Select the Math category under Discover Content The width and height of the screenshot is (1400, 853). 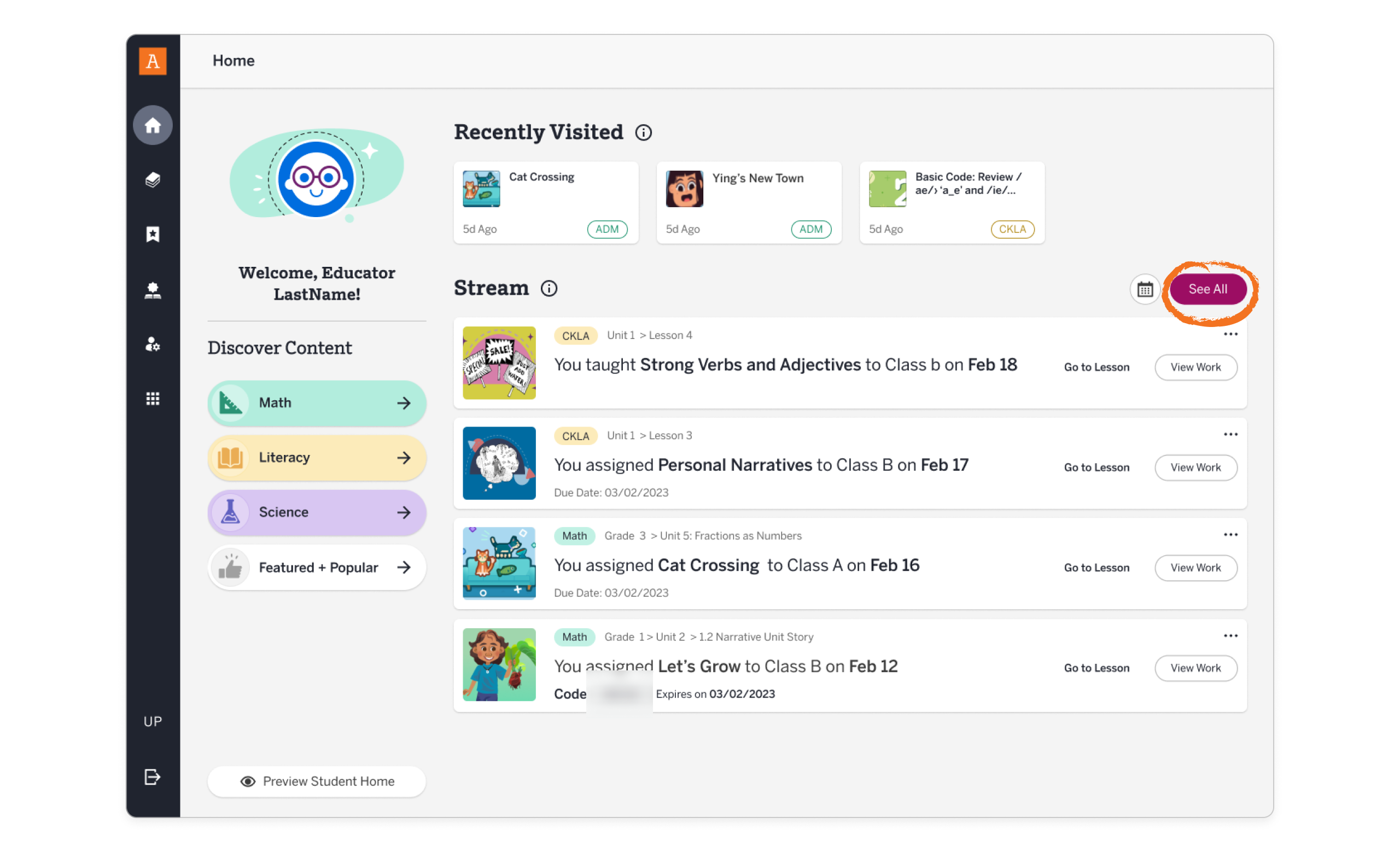tap(317, 402)
